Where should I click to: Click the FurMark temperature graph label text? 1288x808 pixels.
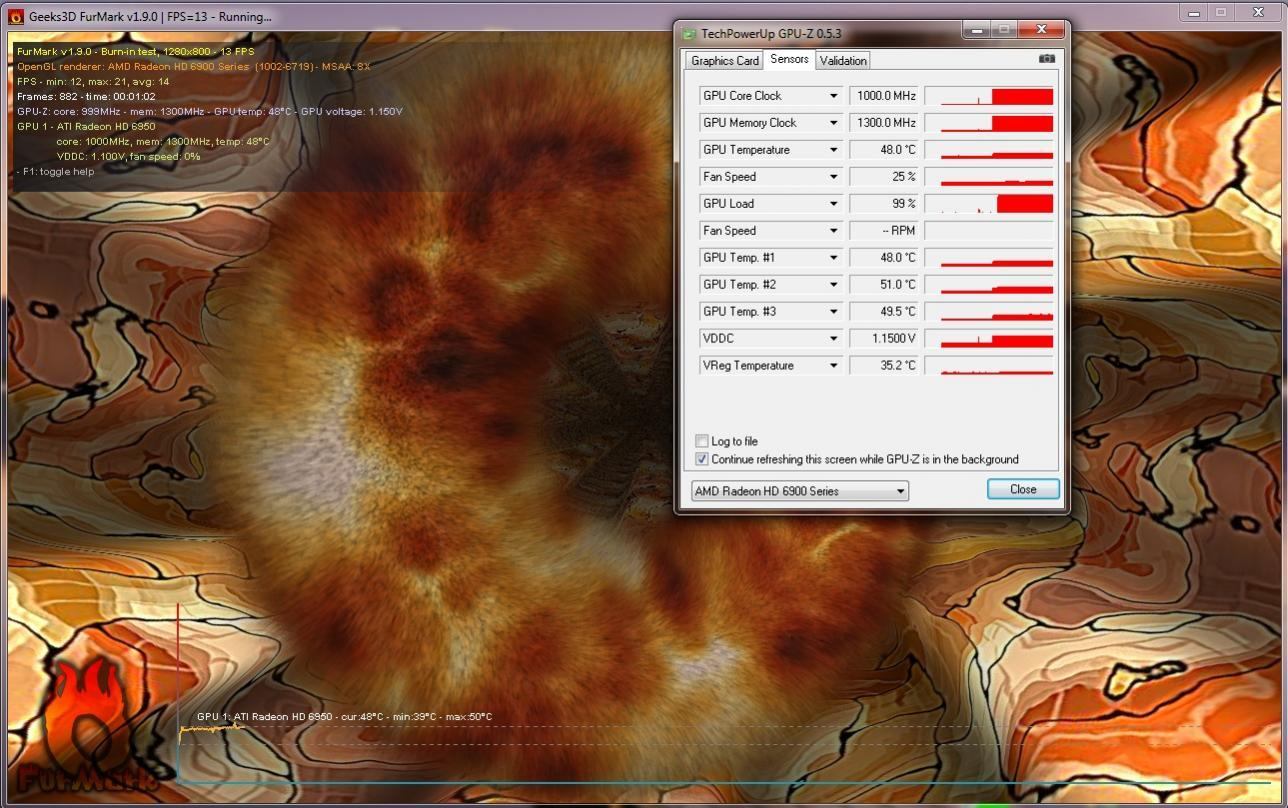tap(344, 717)
